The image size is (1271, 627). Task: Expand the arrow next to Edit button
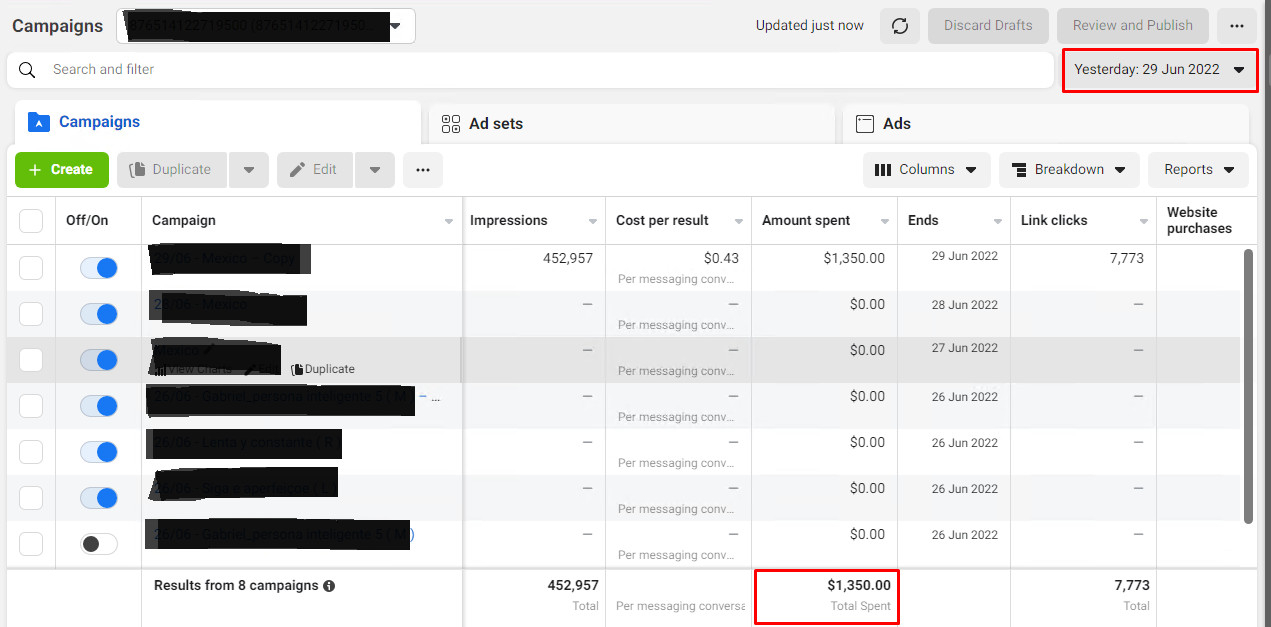tap(374, 170)
